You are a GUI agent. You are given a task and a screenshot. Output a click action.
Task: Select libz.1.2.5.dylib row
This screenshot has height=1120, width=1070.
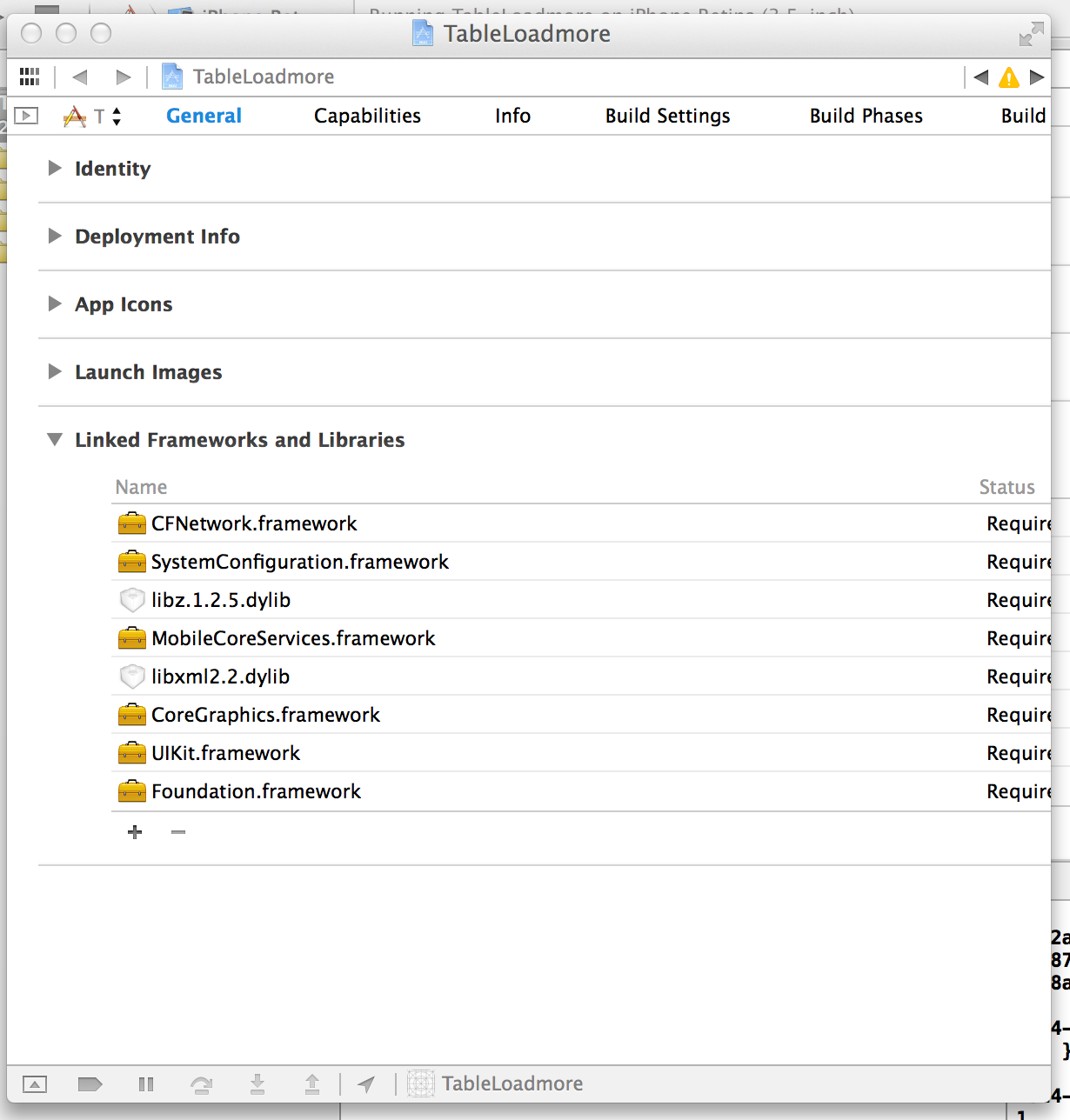(581, 600)
